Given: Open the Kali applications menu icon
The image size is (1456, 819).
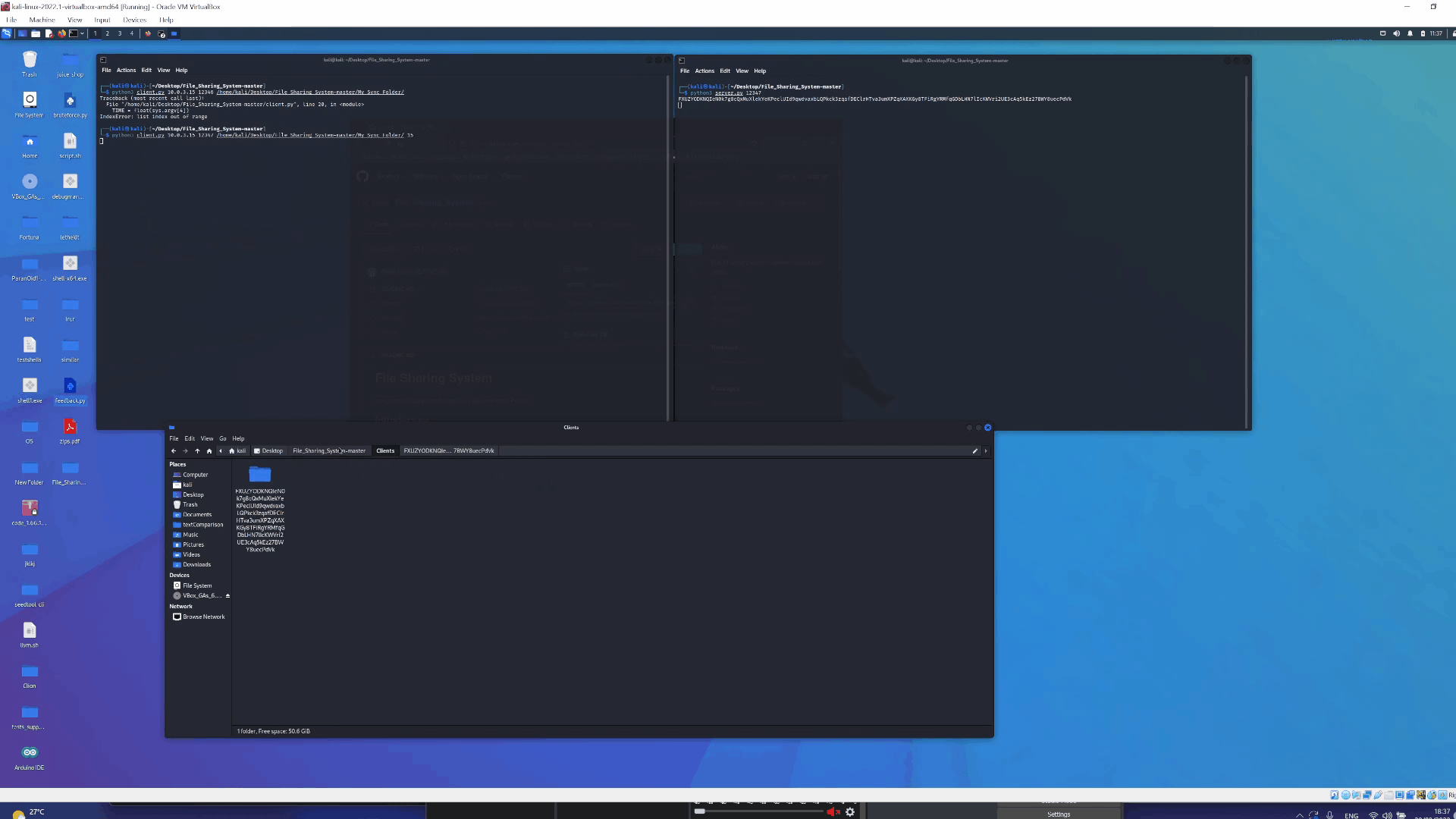Looking at the screenshot, I should click(6, 33).
